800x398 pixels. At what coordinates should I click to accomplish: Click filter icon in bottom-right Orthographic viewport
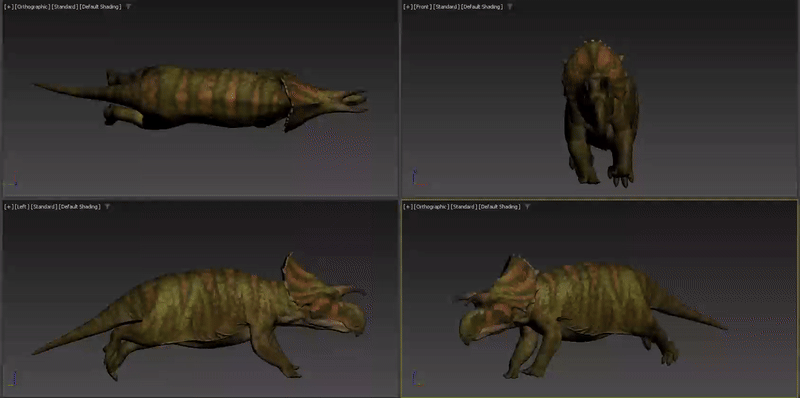pos(527,207)
